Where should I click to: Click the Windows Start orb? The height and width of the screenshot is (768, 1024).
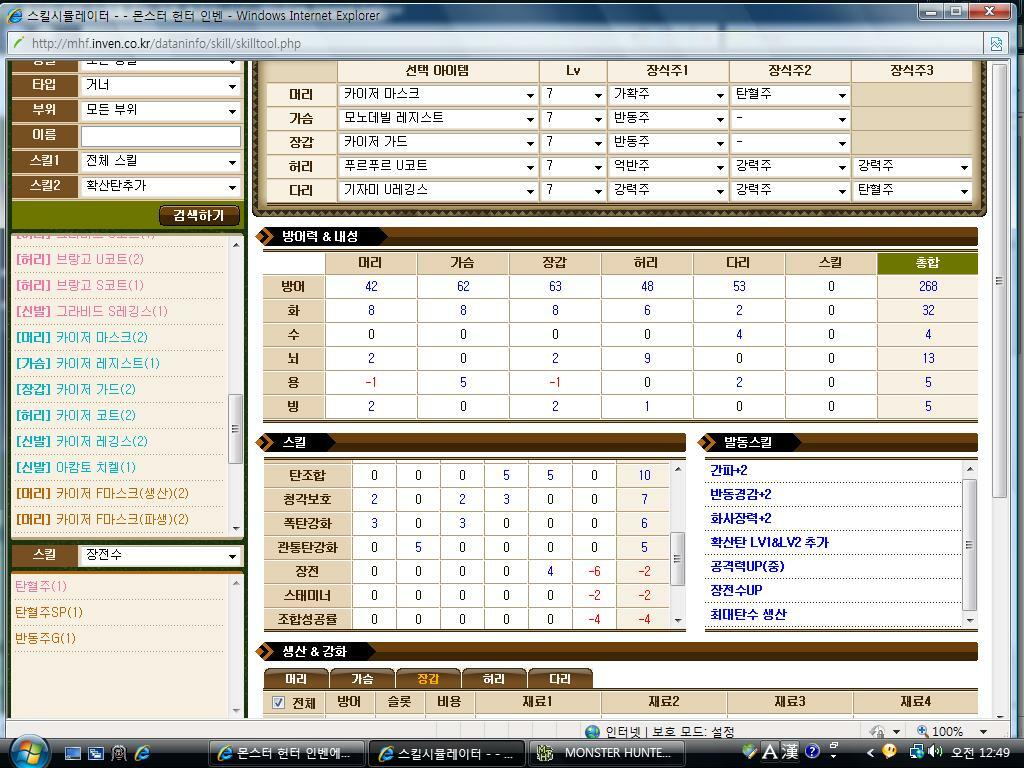27,751
